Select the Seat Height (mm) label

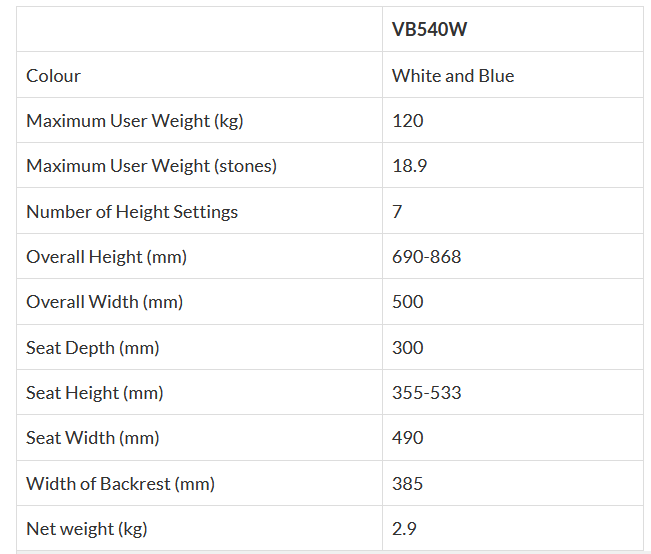95,393
